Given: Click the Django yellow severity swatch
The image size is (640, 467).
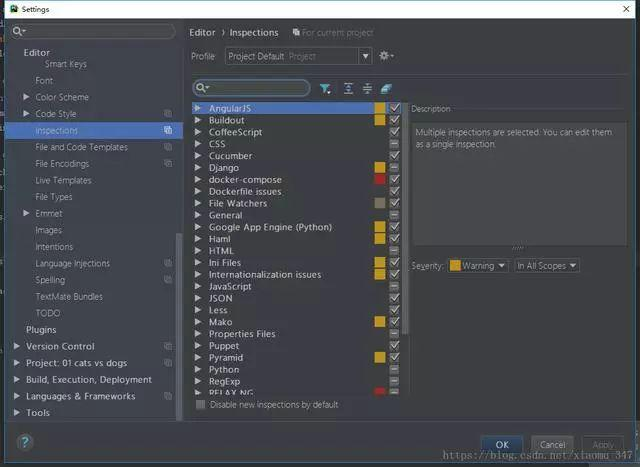Looking at the screenshot, I should (380, 167).
